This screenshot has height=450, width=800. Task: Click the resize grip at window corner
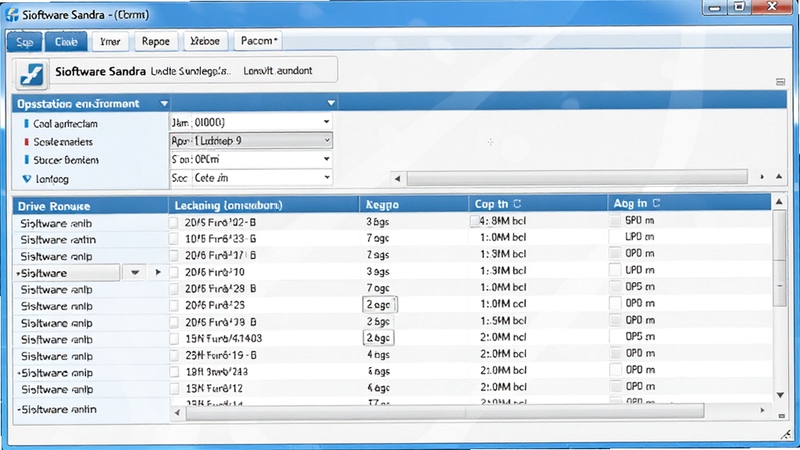tap(786, 434)
